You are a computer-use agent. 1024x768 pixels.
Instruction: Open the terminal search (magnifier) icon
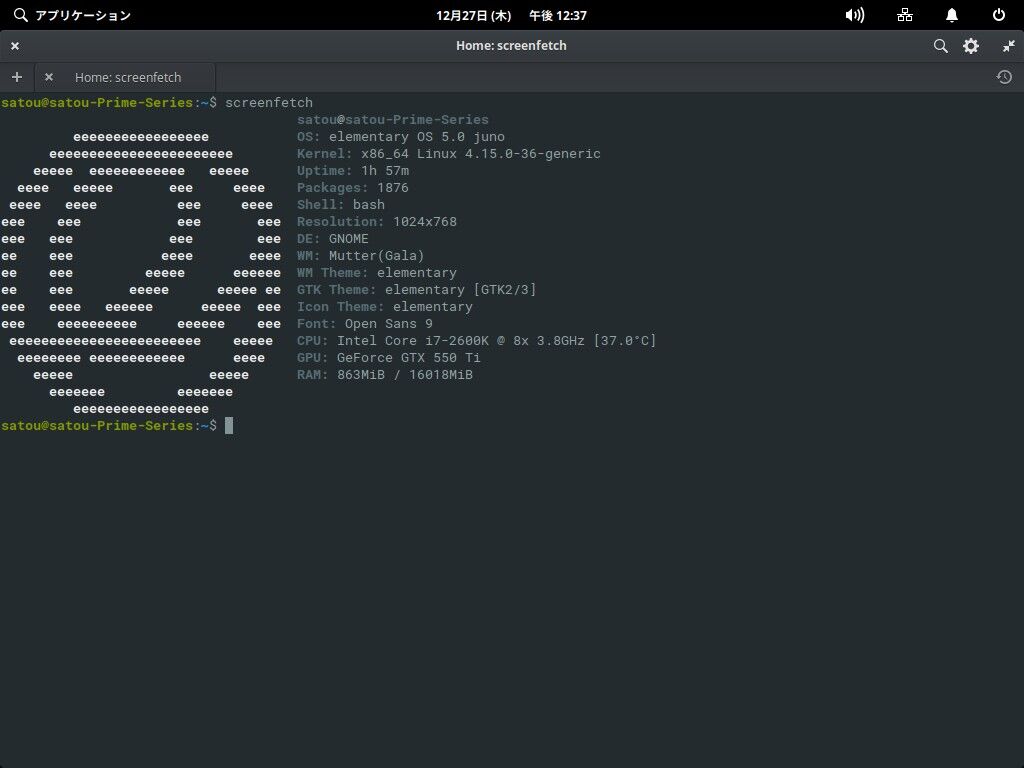940,46
